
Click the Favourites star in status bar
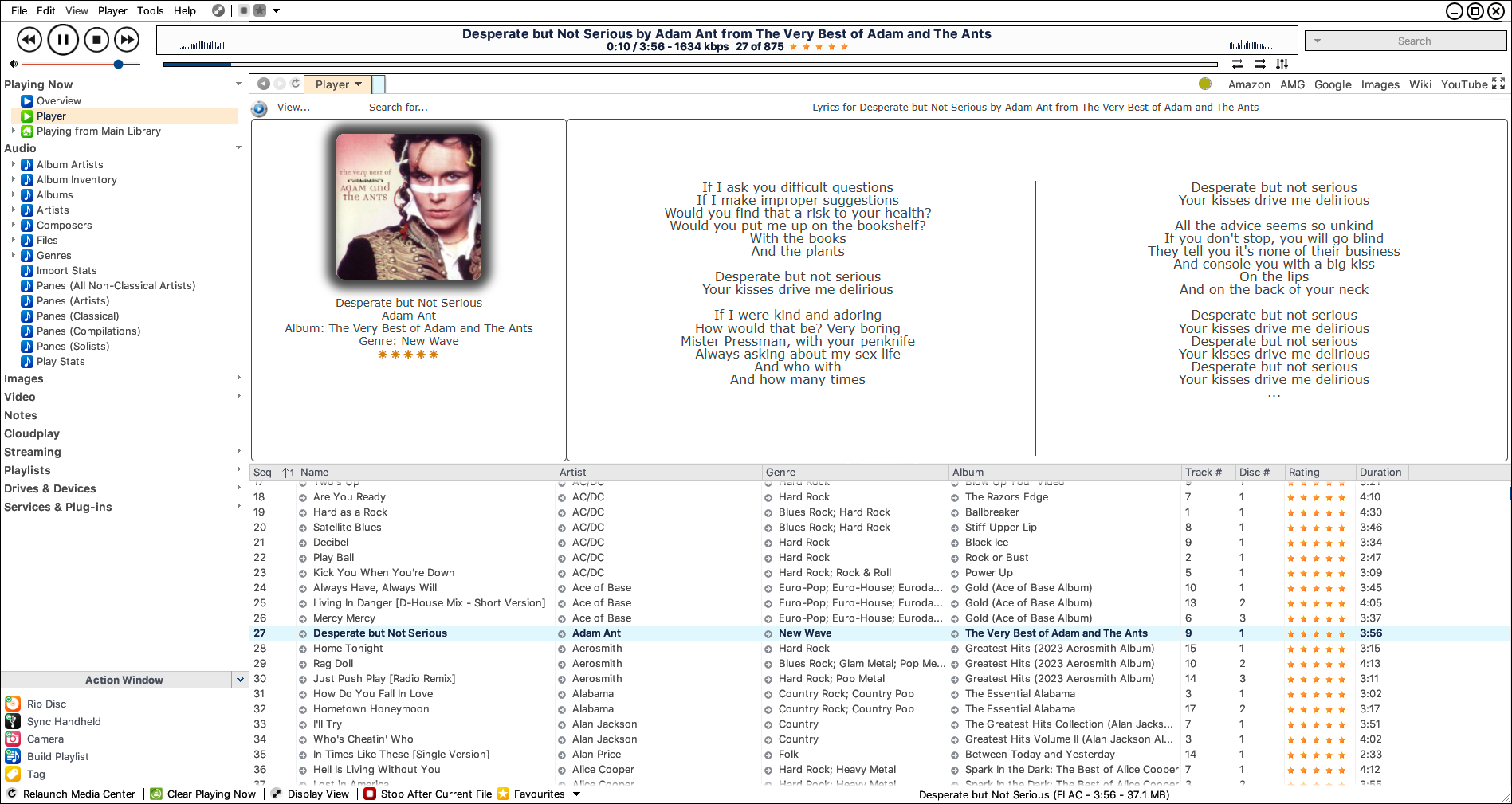tap(503, 794)
